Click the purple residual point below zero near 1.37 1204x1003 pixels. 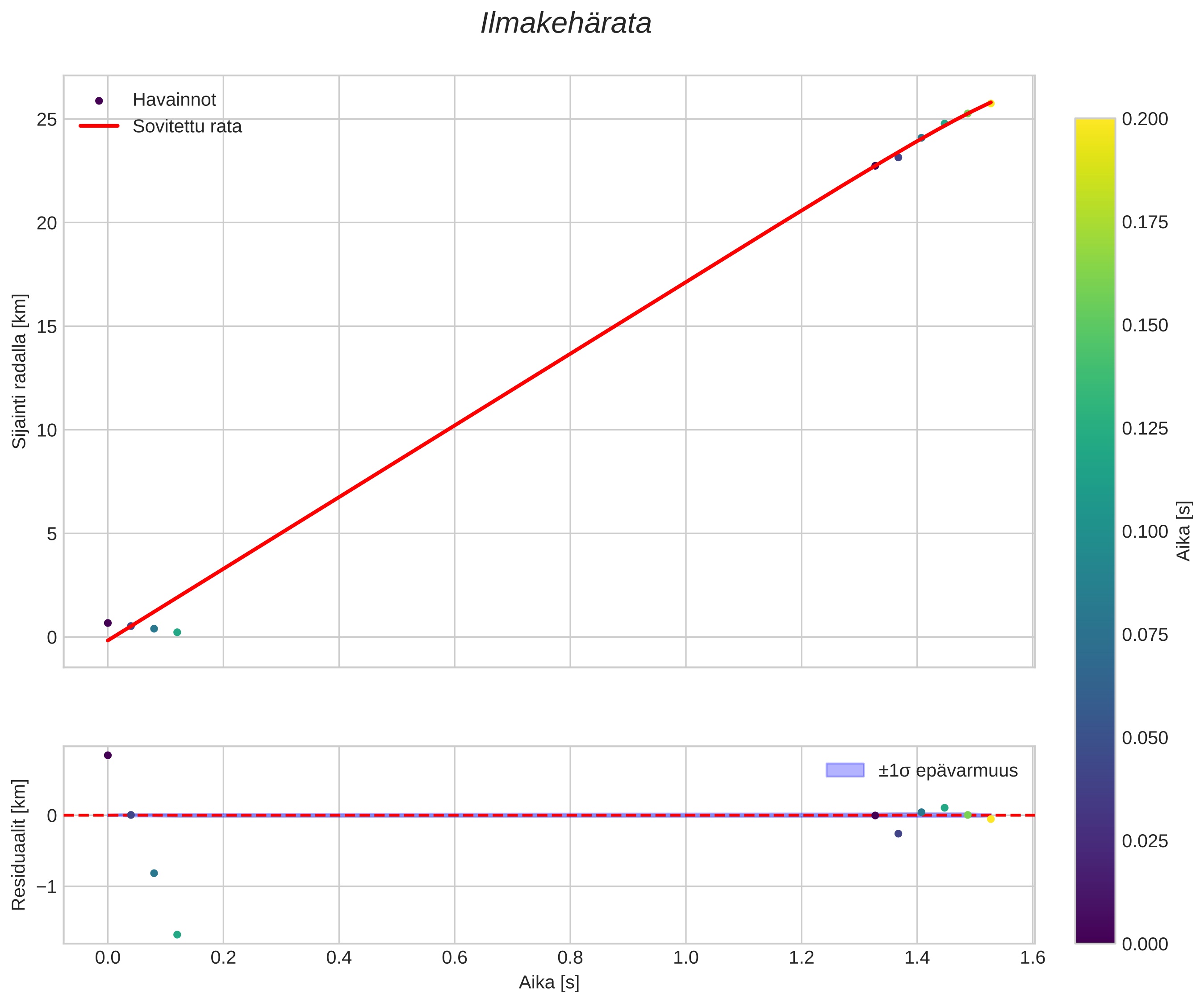(899, 834)
